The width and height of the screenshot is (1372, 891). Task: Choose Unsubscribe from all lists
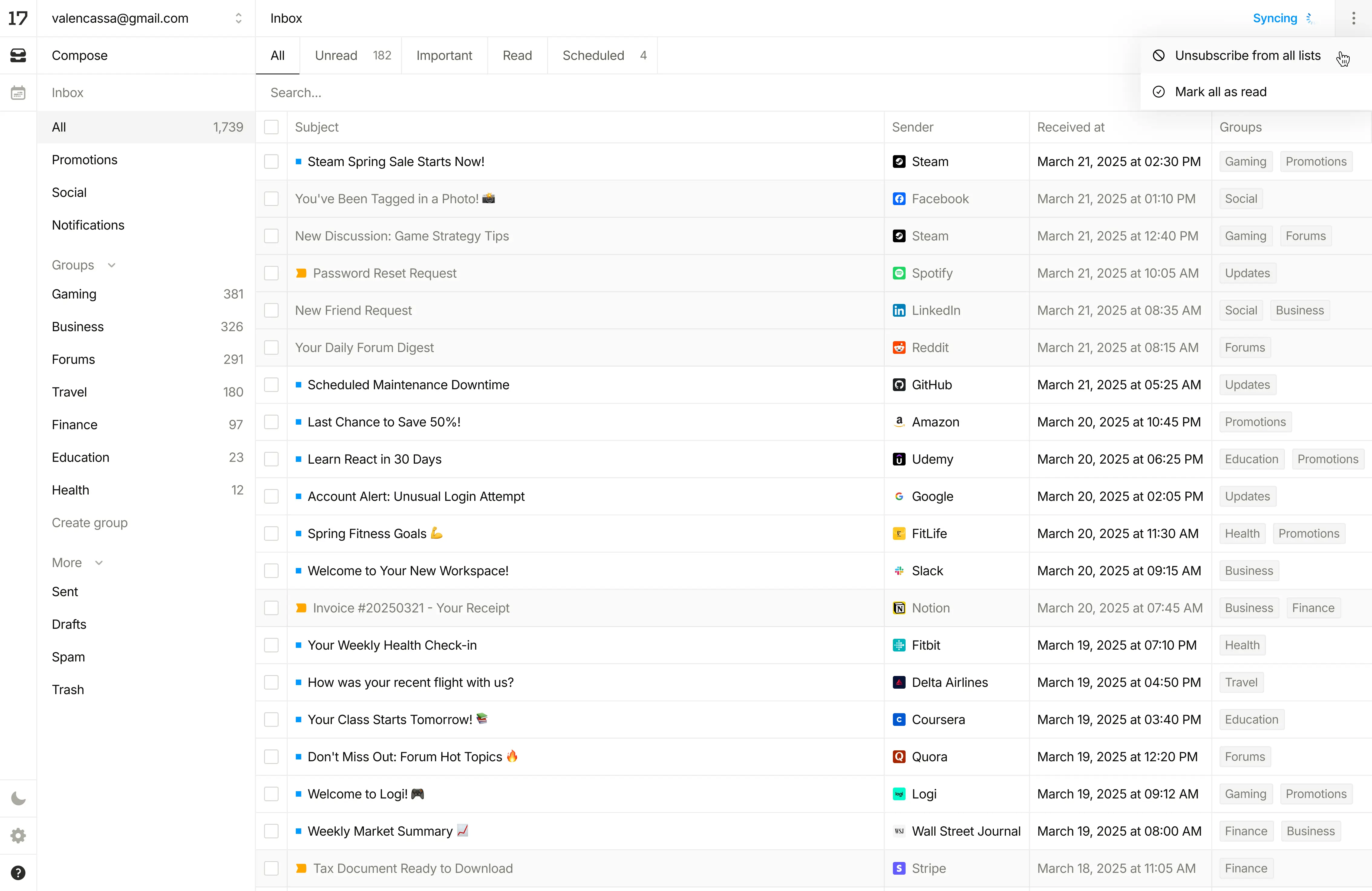(x=1256, y=55)
